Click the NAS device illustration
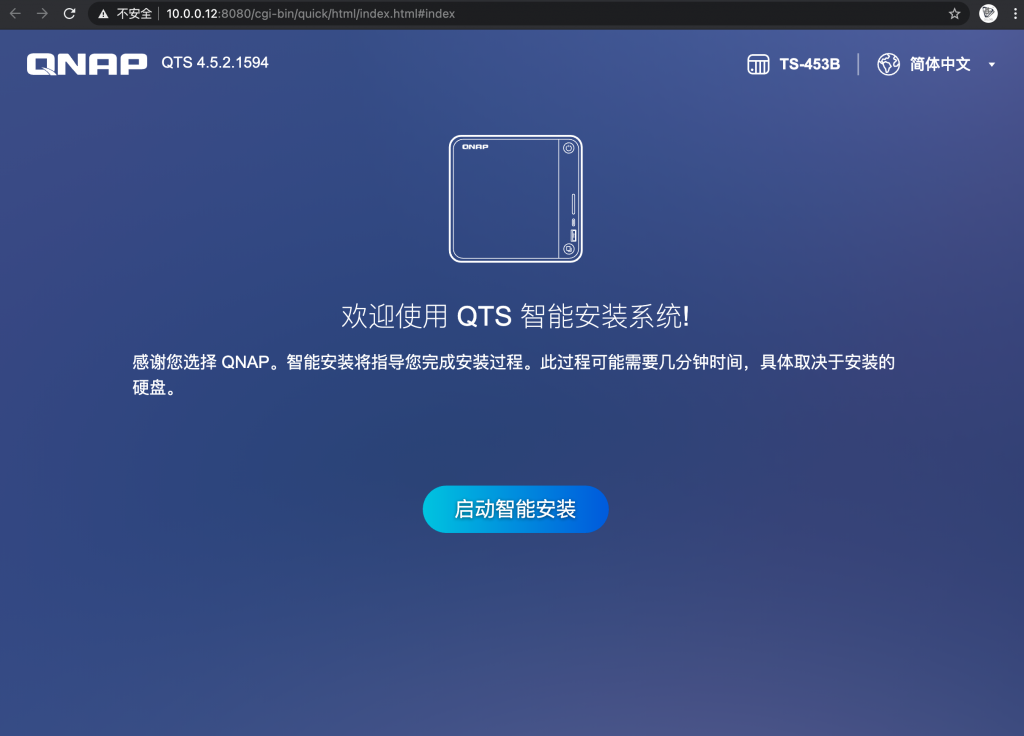Image resolution: width=1024 pixels, height=736 pixels. tap(515, 199)
